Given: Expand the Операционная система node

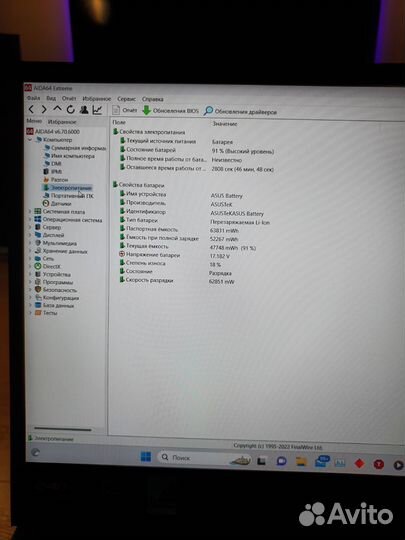Looking at the screenshot, I should point(30,220).
